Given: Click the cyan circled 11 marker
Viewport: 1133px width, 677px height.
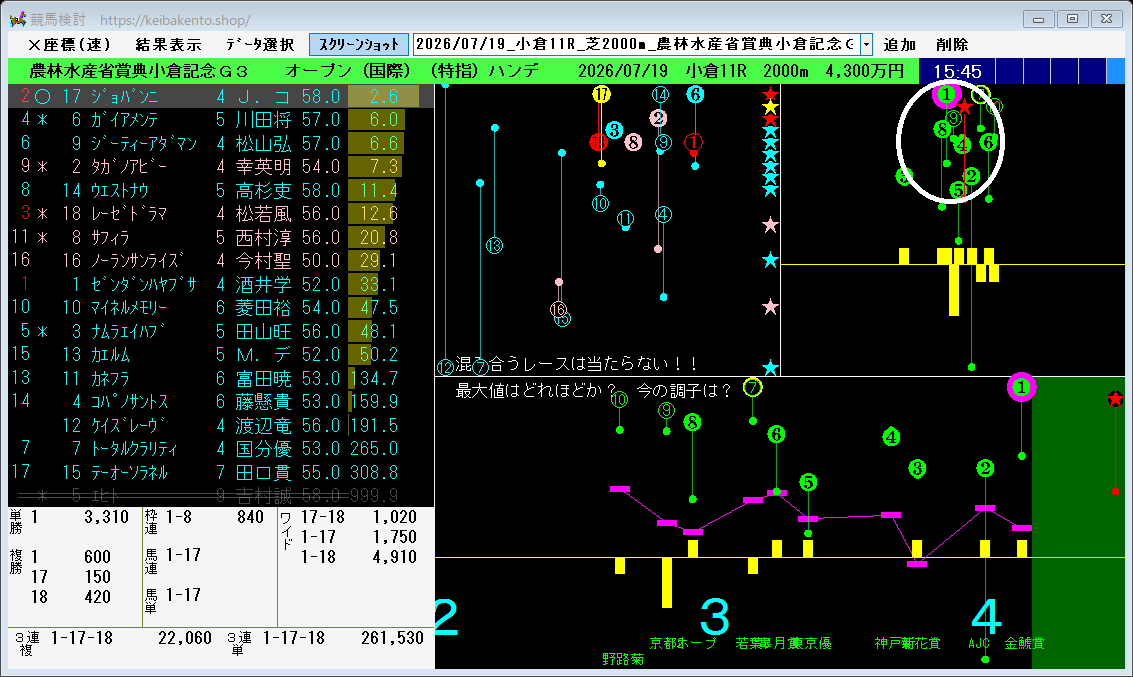Looking at the screenshot, I should coord(625,218).
